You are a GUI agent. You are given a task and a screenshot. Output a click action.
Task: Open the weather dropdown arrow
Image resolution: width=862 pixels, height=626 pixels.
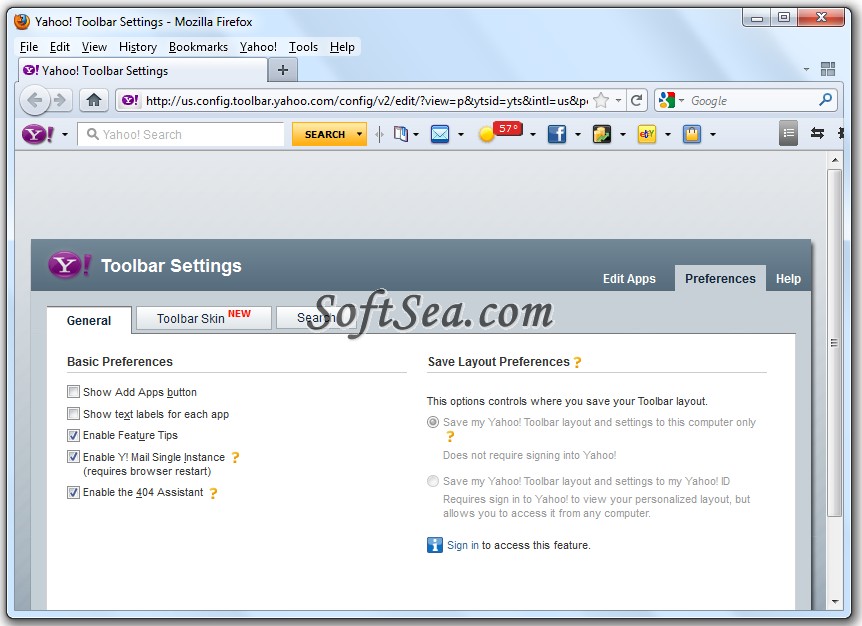pos(533,135)
